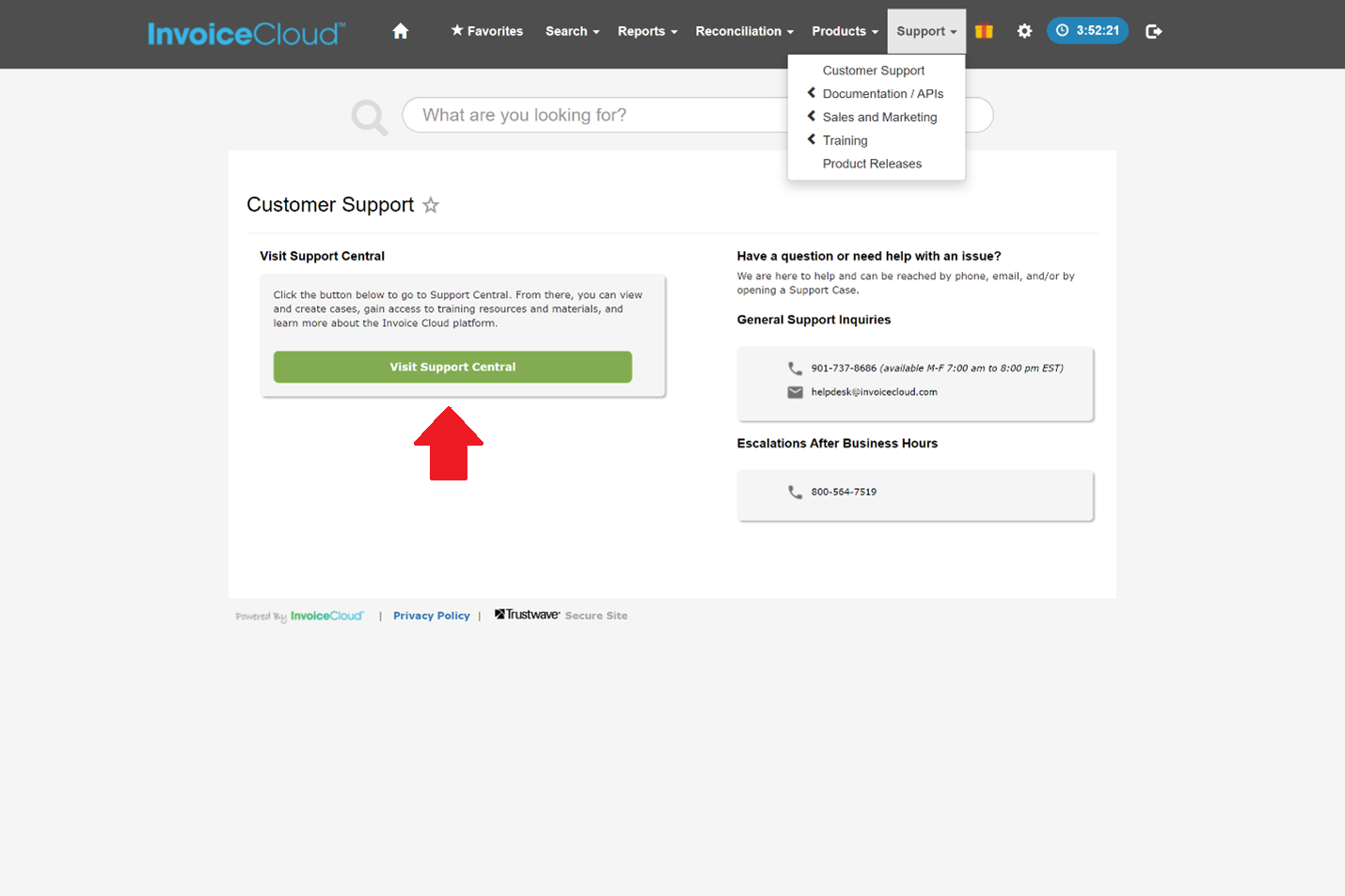Click the session timer 3:52:21
The image size is (1345, 896).
(x=1087, y=31)
